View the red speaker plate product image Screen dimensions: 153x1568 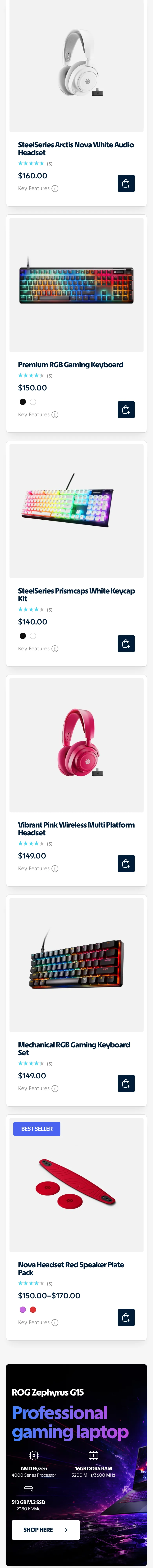[76, 1184]
